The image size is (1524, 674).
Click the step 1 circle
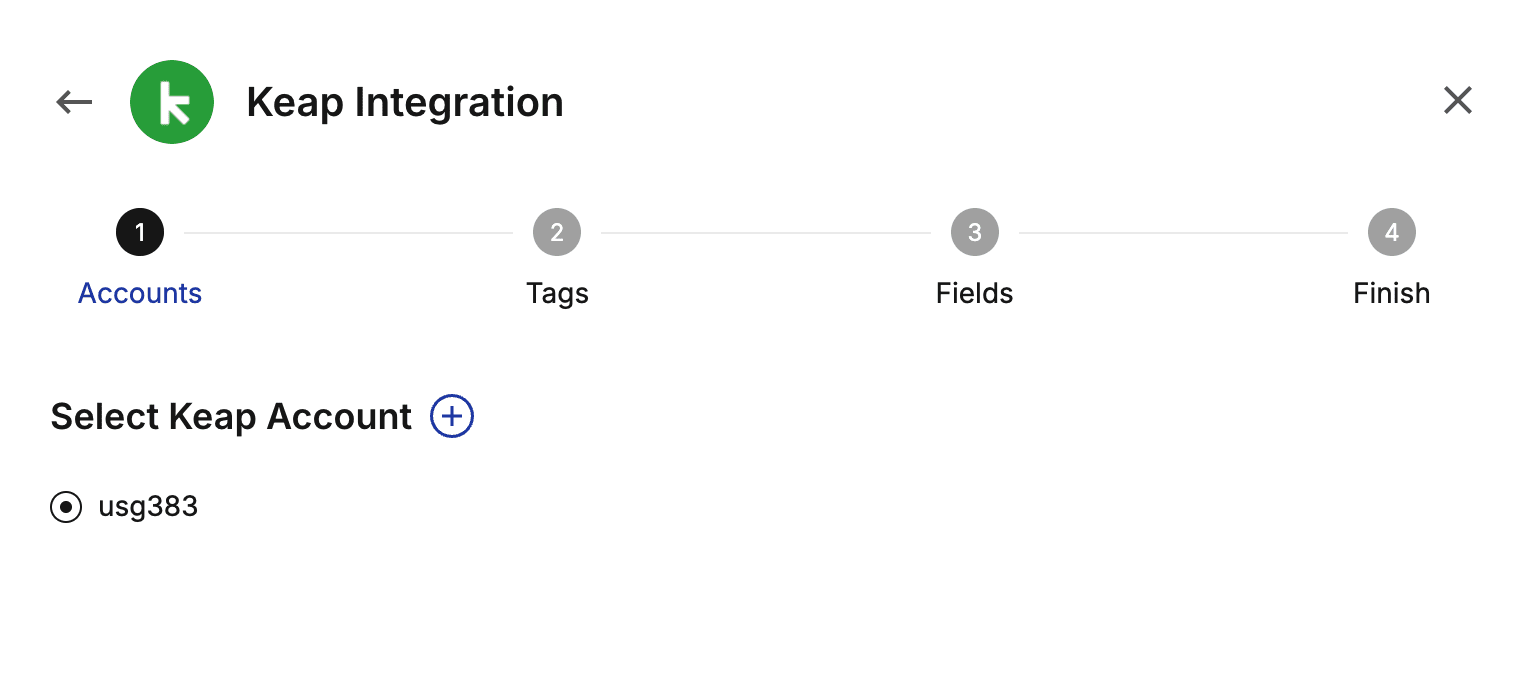[140, 233]
